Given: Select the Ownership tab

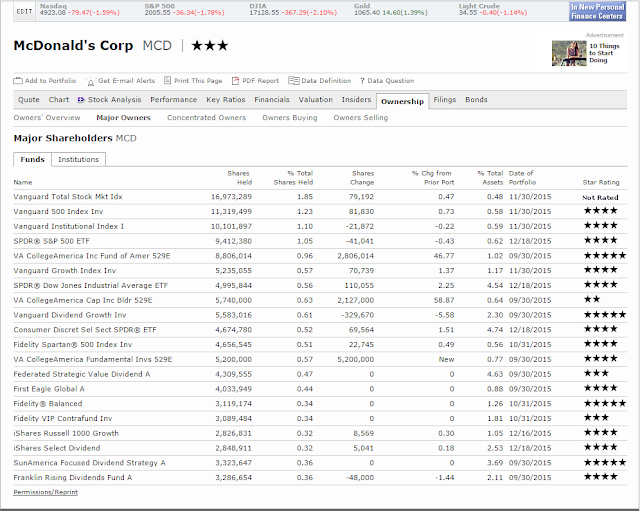Looking at the screenshot, I should point(402,101).
